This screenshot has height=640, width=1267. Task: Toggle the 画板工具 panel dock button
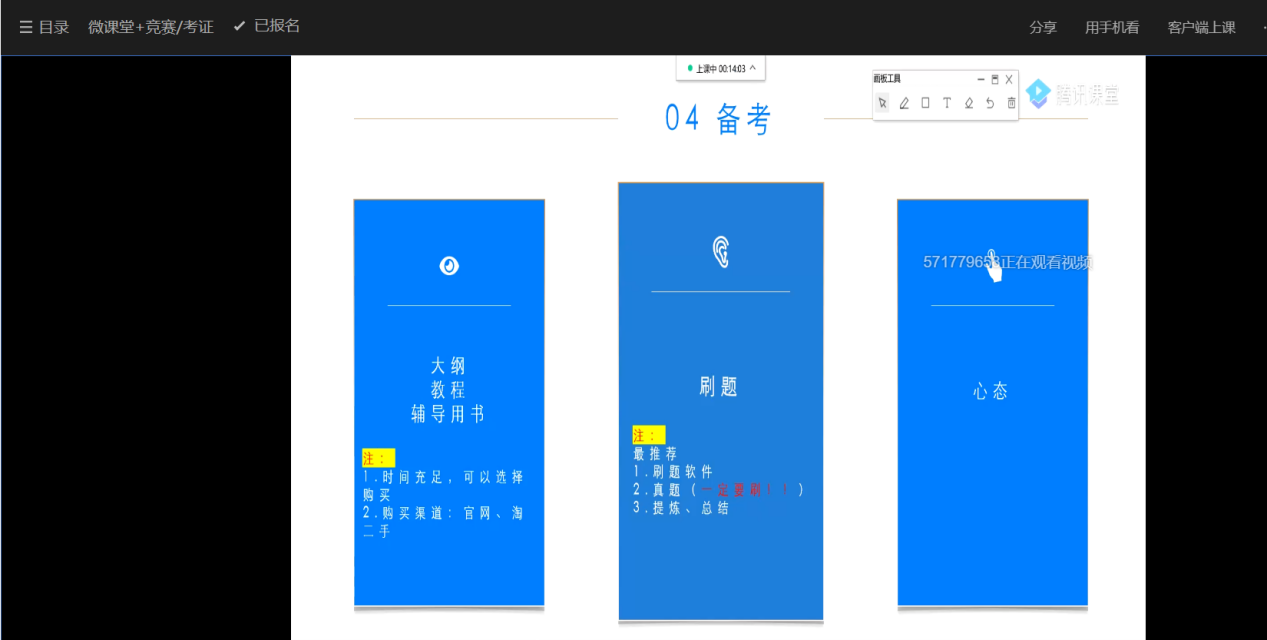tap(994, 79)
